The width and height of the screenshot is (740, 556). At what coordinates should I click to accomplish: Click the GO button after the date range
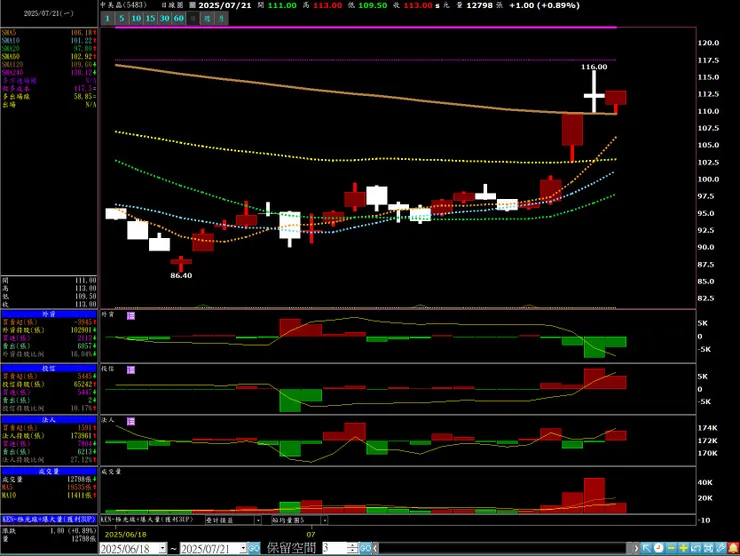pyautogui.click(x=254, y=548)
